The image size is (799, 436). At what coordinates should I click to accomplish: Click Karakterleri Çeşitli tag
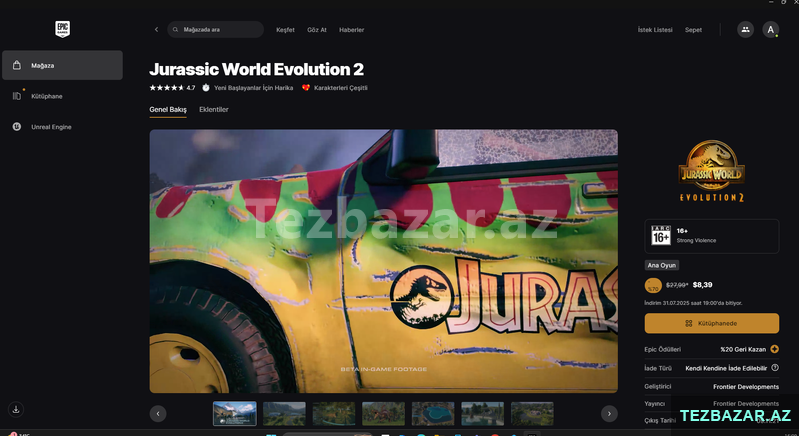pyautogui.click(x=335, y=88)
